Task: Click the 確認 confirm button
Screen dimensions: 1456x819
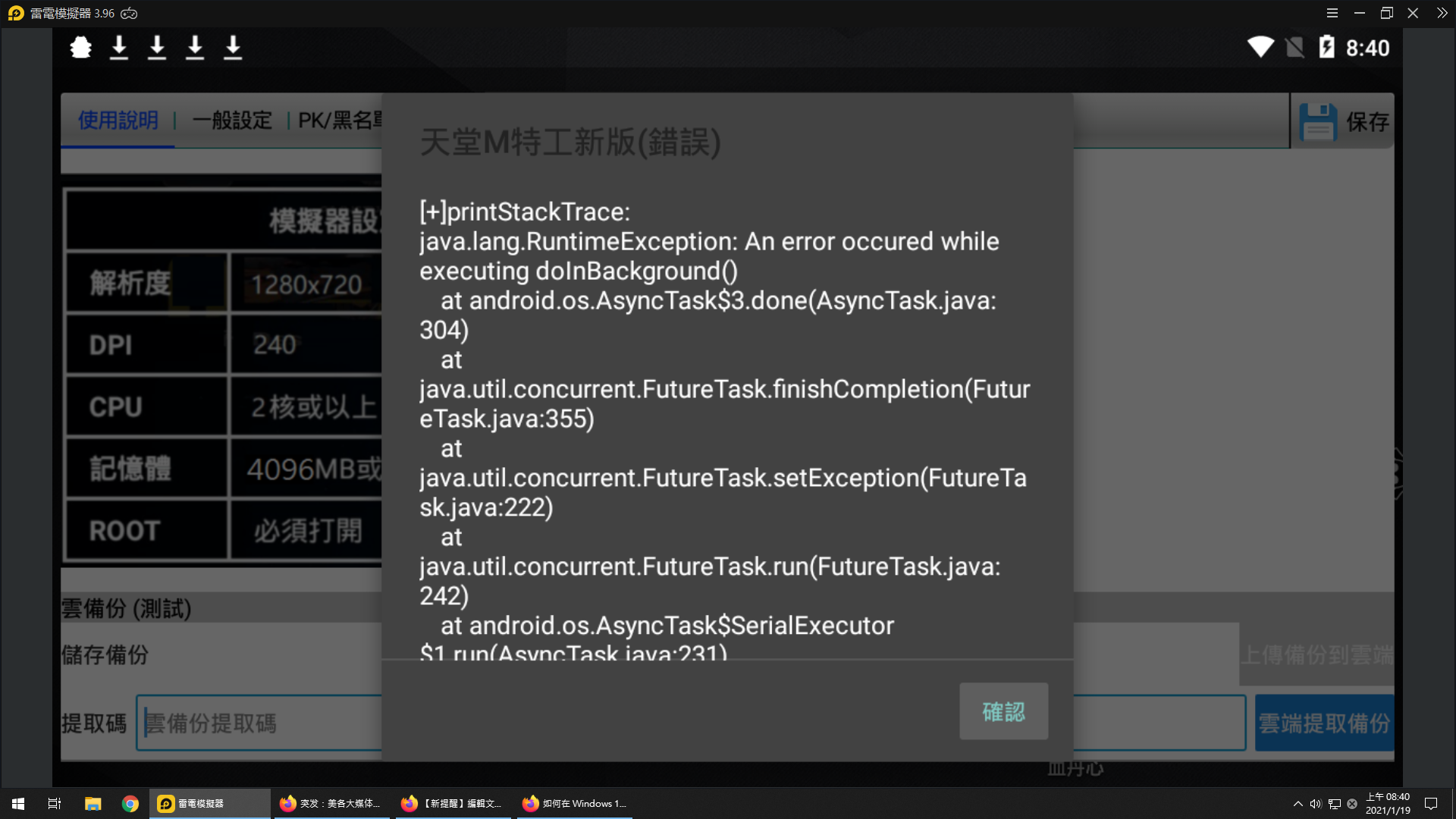Action: [1003, 711]
